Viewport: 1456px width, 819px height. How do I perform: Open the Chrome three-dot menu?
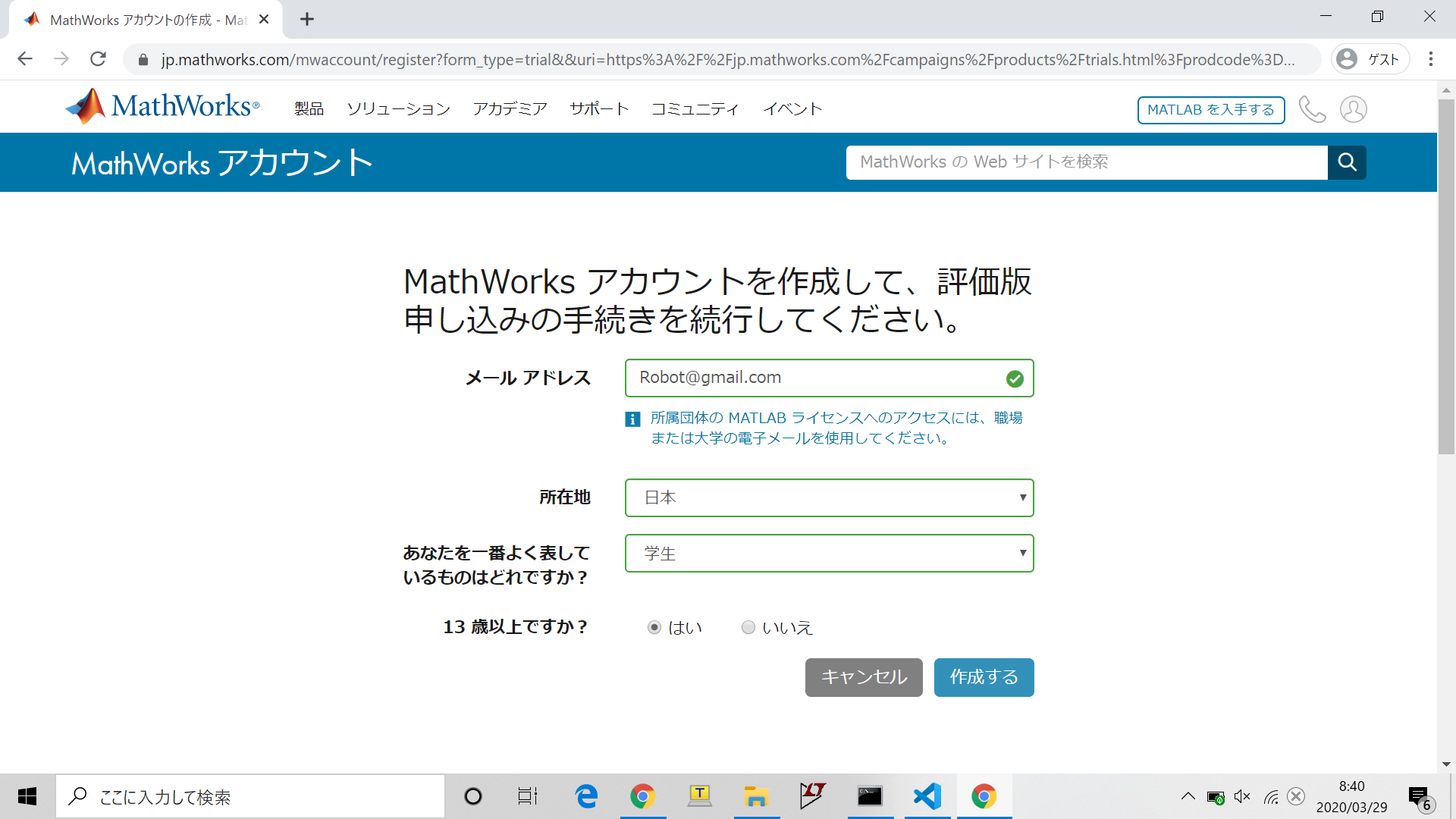click(1431, 59)
